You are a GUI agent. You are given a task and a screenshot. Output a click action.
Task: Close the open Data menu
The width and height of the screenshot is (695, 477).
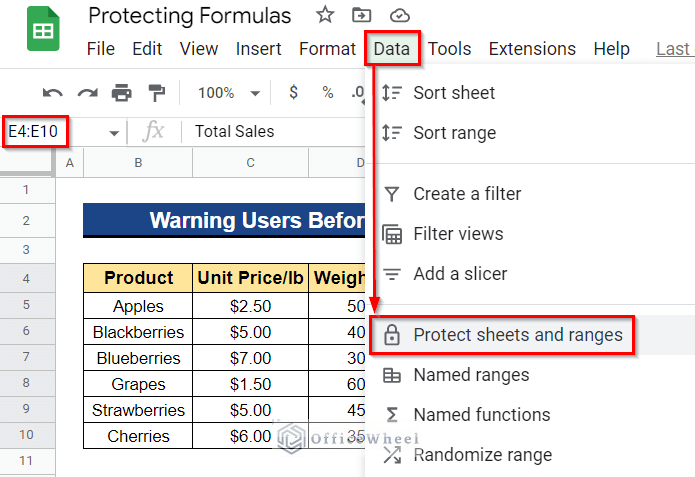(392, 49)
